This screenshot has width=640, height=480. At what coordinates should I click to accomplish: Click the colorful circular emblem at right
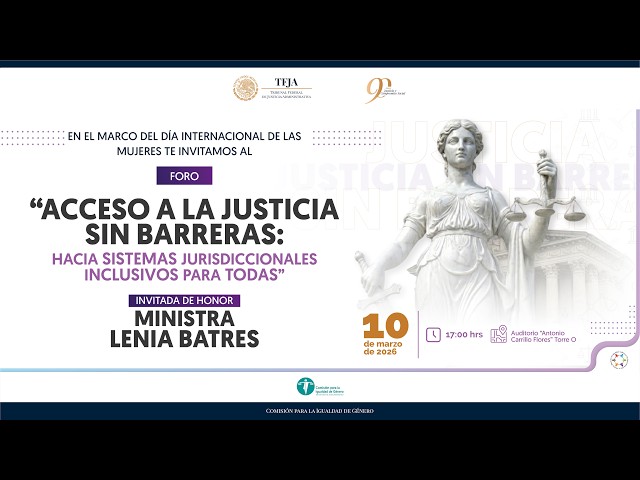[619, 360]
